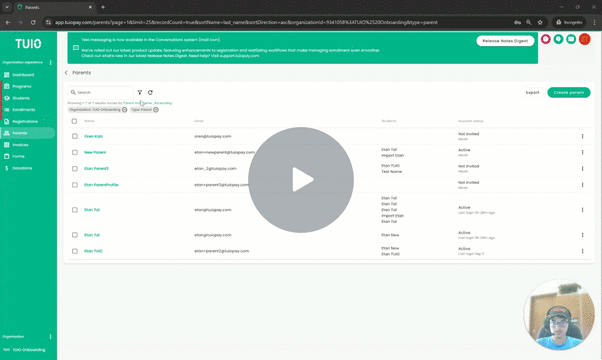
Task: Open Dashboard from the sidebar
Action: (x=23, y=75)
